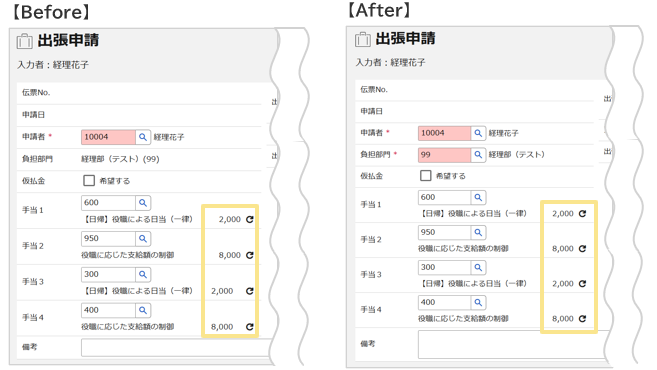Click 入力者：経理花子 in Before panel
The height and width of the screenshot is (370, 657).
pos(53,65)
